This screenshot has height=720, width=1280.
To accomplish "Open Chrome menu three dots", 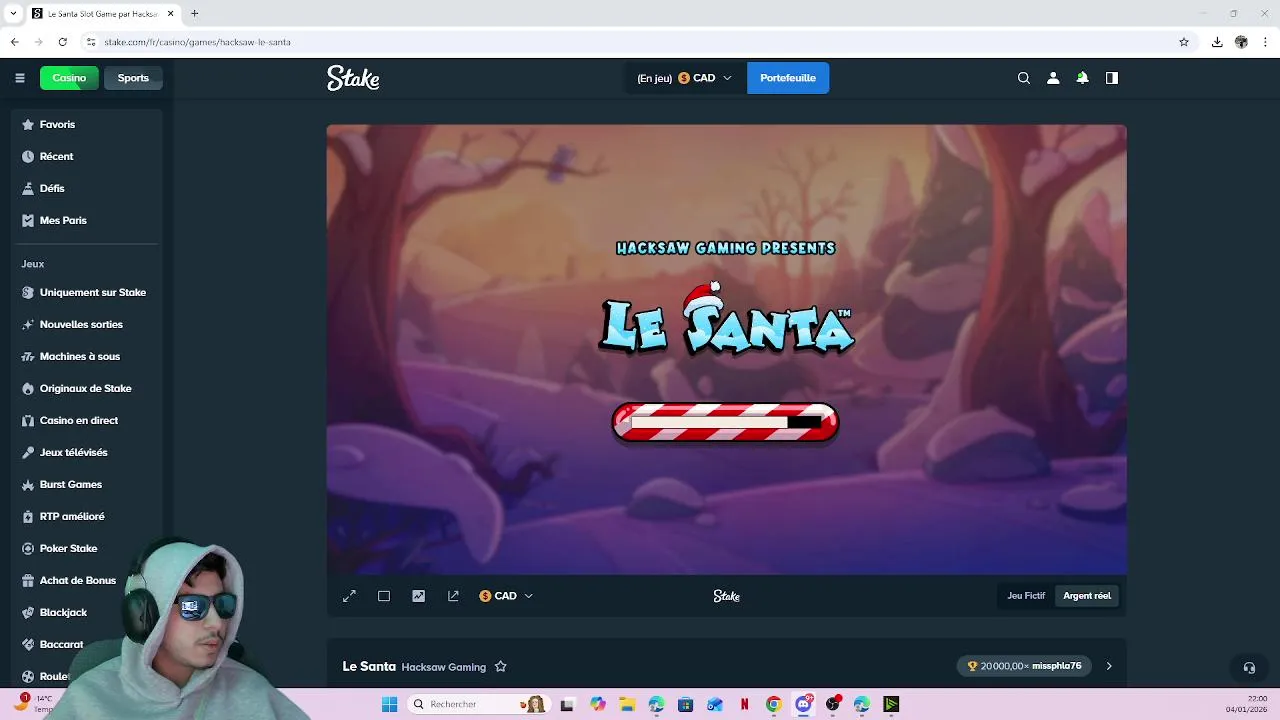I will 1266,42.
